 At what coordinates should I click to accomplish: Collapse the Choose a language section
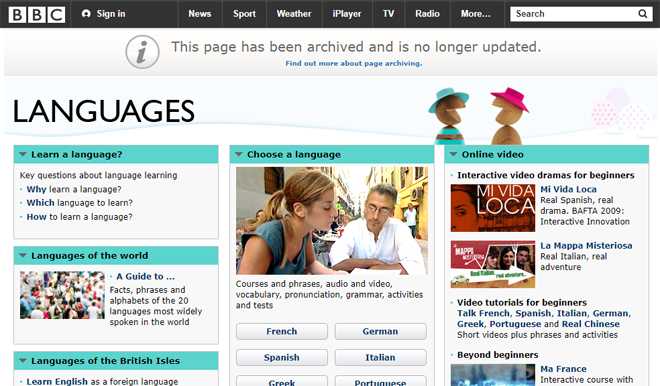239,154
